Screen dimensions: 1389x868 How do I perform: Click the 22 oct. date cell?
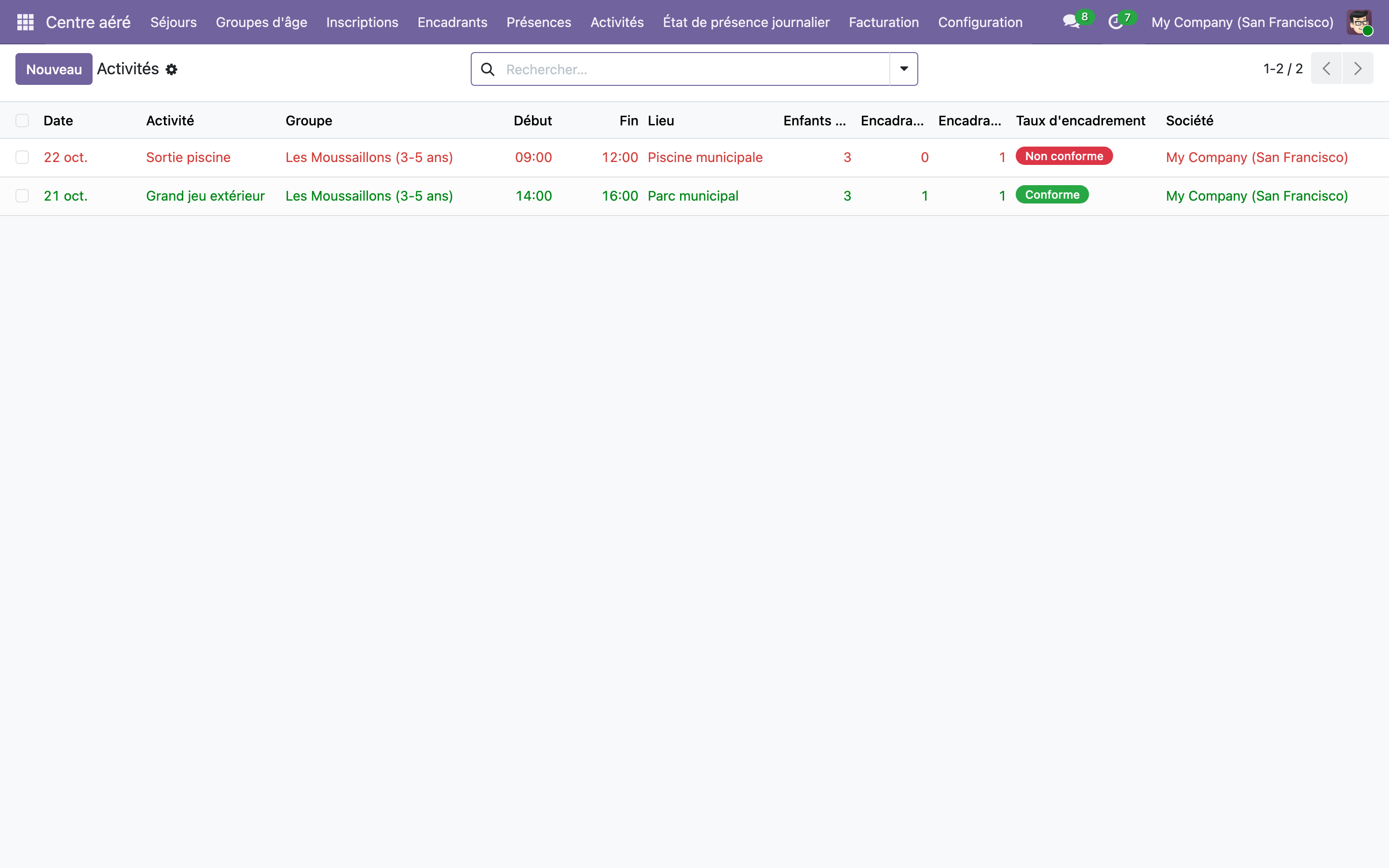point(66,157)
